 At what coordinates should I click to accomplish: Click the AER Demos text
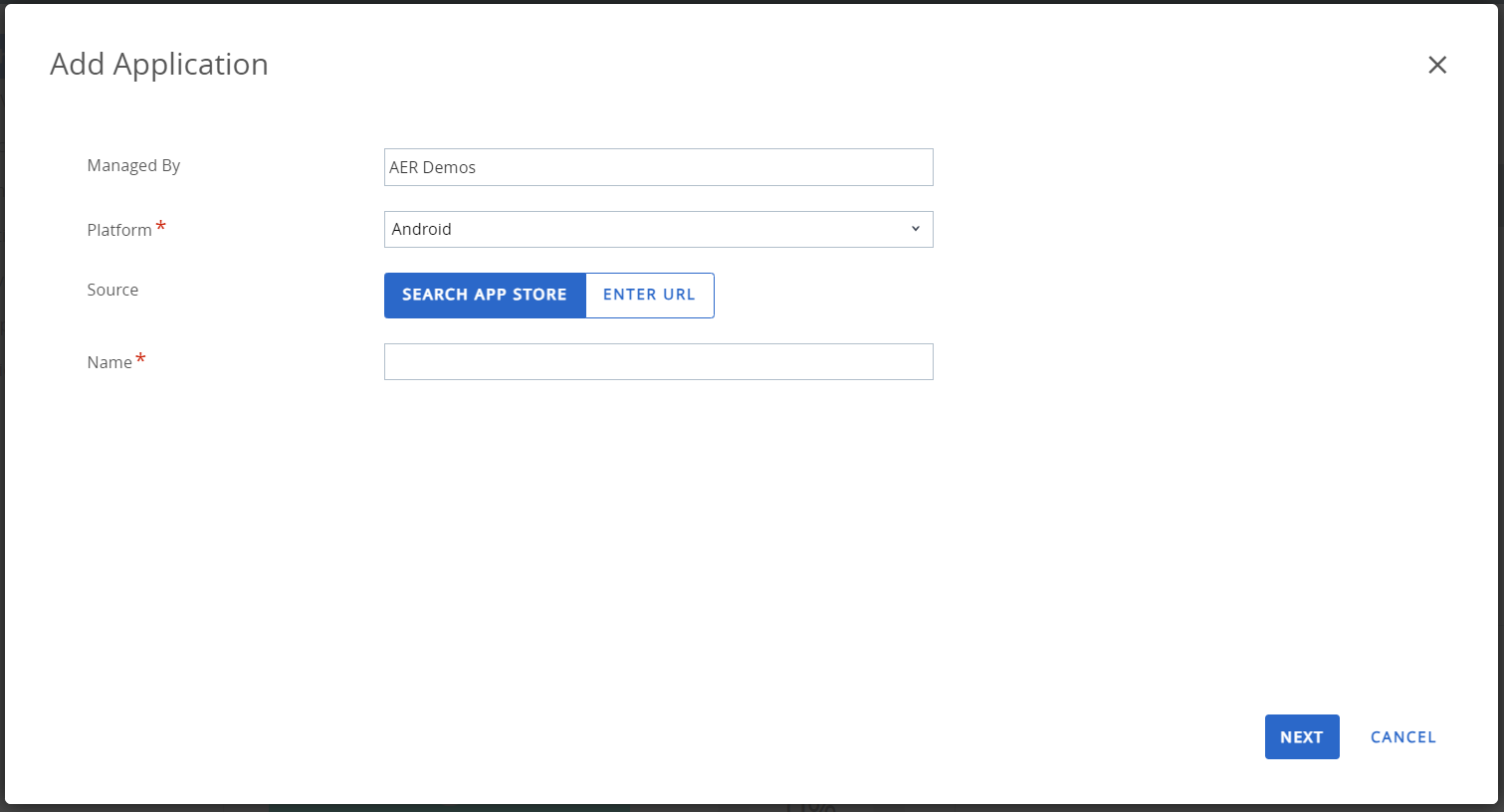pyautogui.click(x=433, y=167)
